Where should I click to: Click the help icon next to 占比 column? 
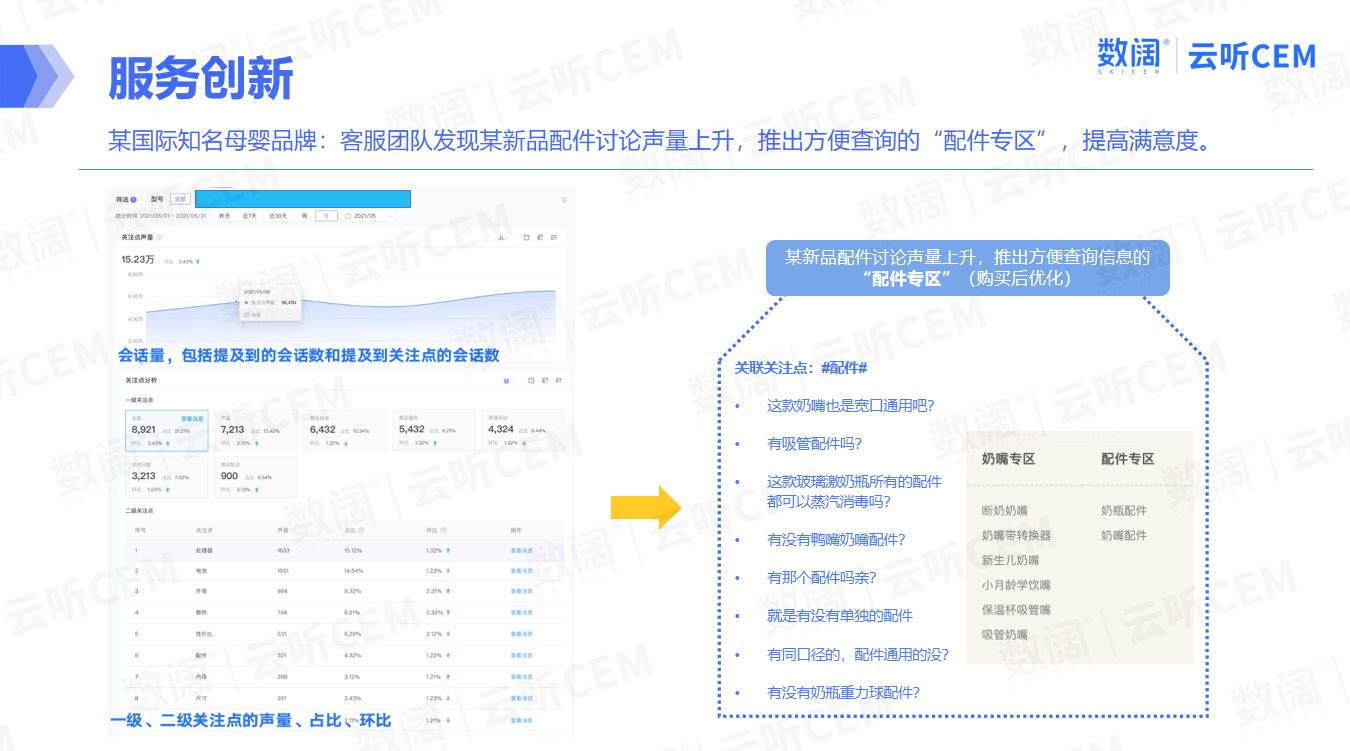click(x=361, y=531)
